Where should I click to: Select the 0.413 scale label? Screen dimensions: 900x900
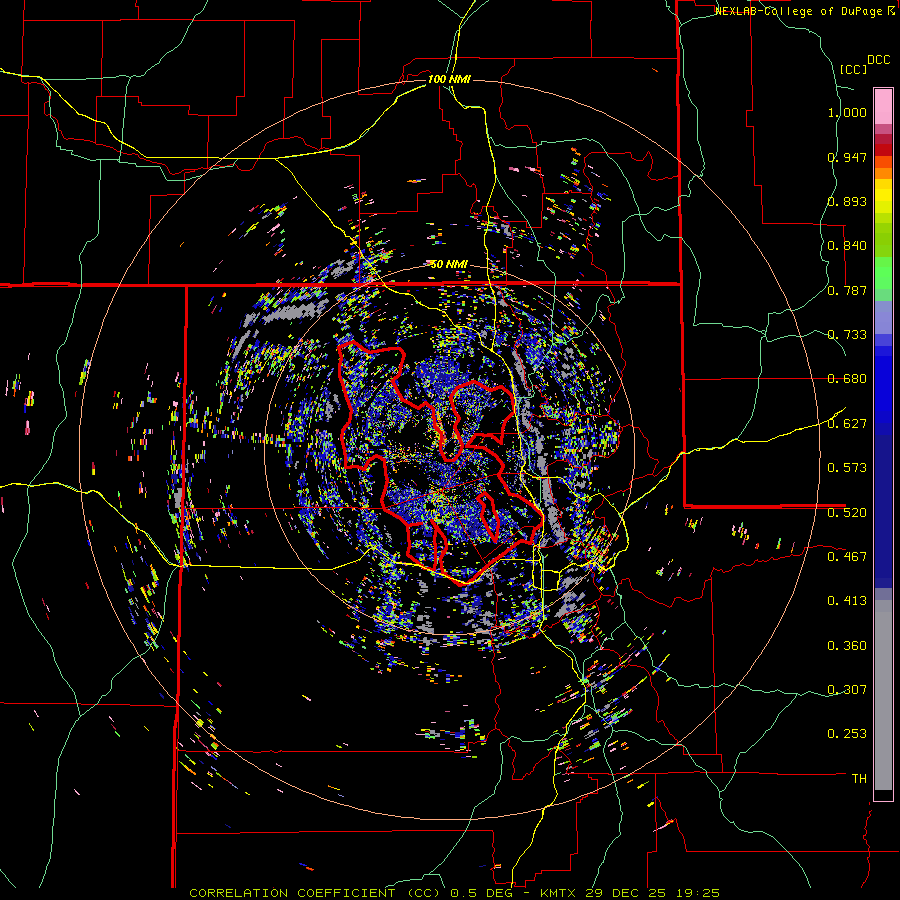pyautogui.click(x=847, y=601)
